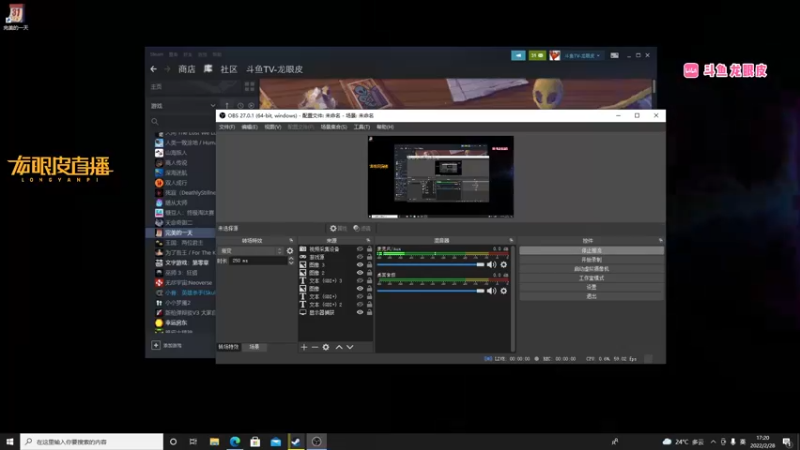Adjust the desktop audio volume slider
Image resolution: width=800 pixels, height=450 pixels.
tap(431, 291)
